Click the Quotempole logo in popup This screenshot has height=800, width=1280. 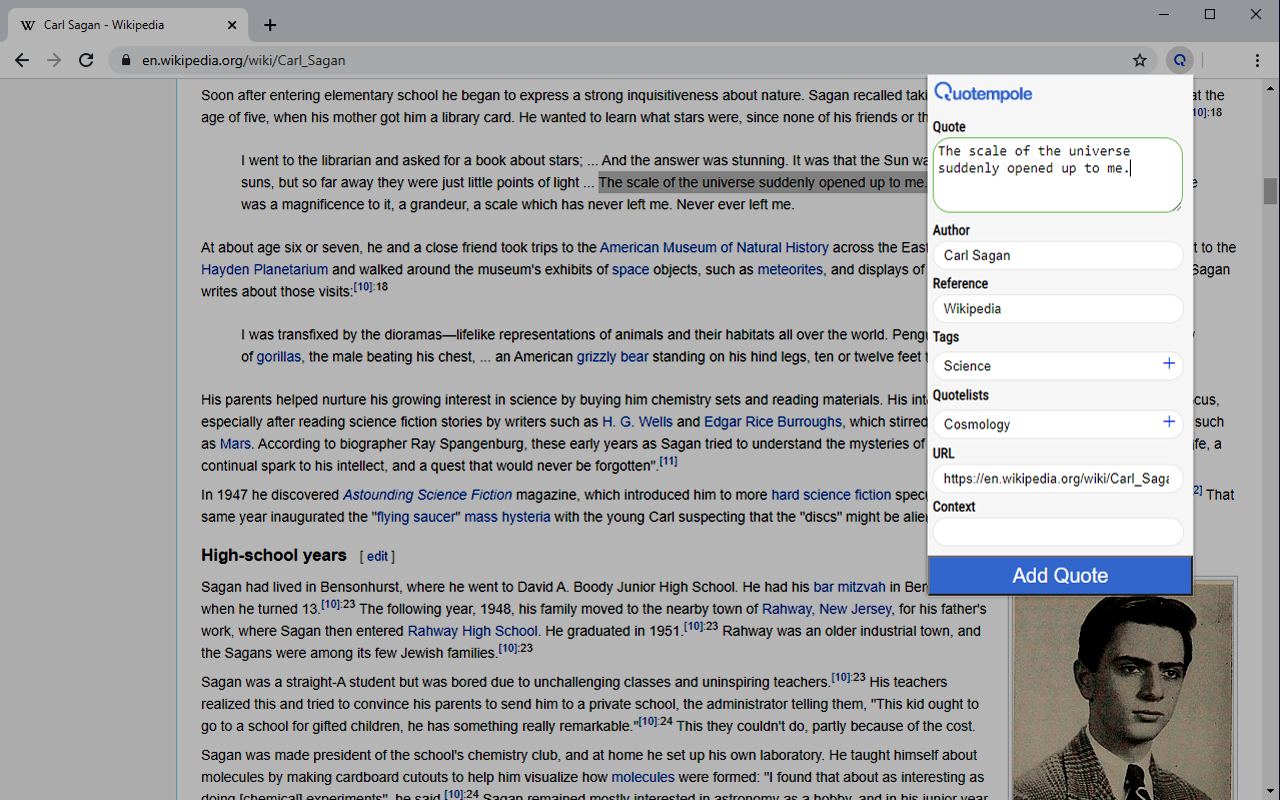pos(983,93)
